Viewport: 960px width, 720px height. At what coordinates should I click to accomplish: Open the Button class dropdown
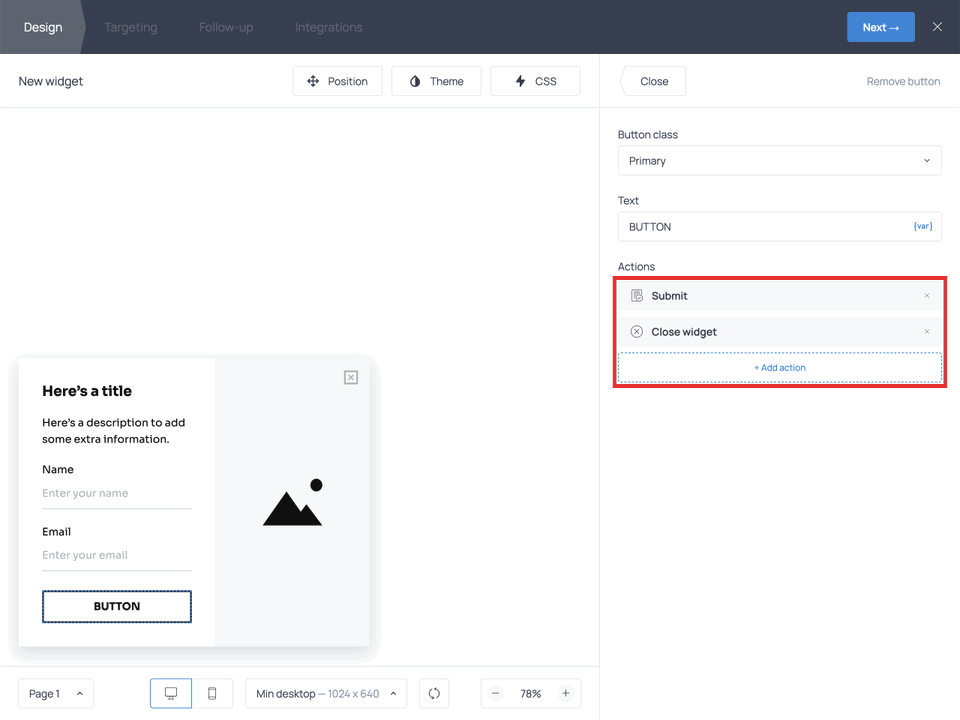[780, 160]
